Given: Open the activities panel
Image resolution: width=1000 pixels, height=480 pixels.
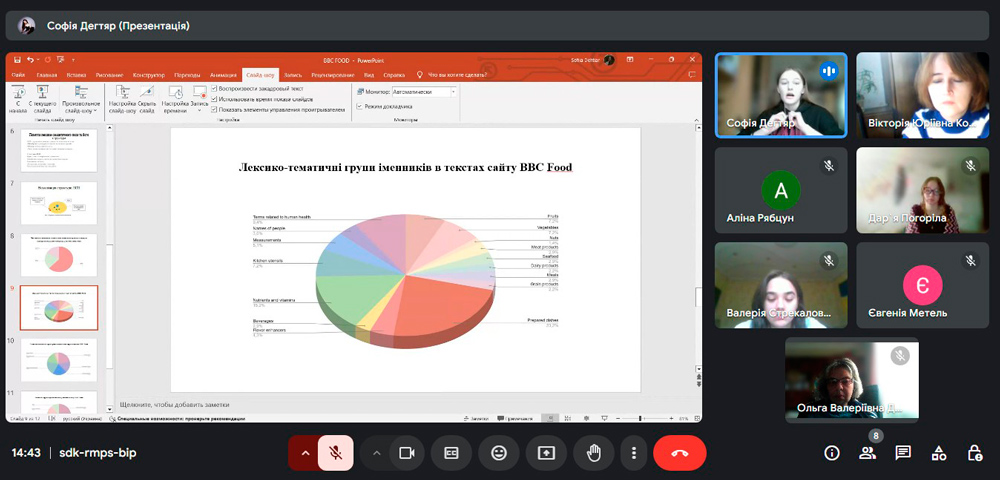Looking at the screenshot, I should pyautogui.click(x=939, y=453).
